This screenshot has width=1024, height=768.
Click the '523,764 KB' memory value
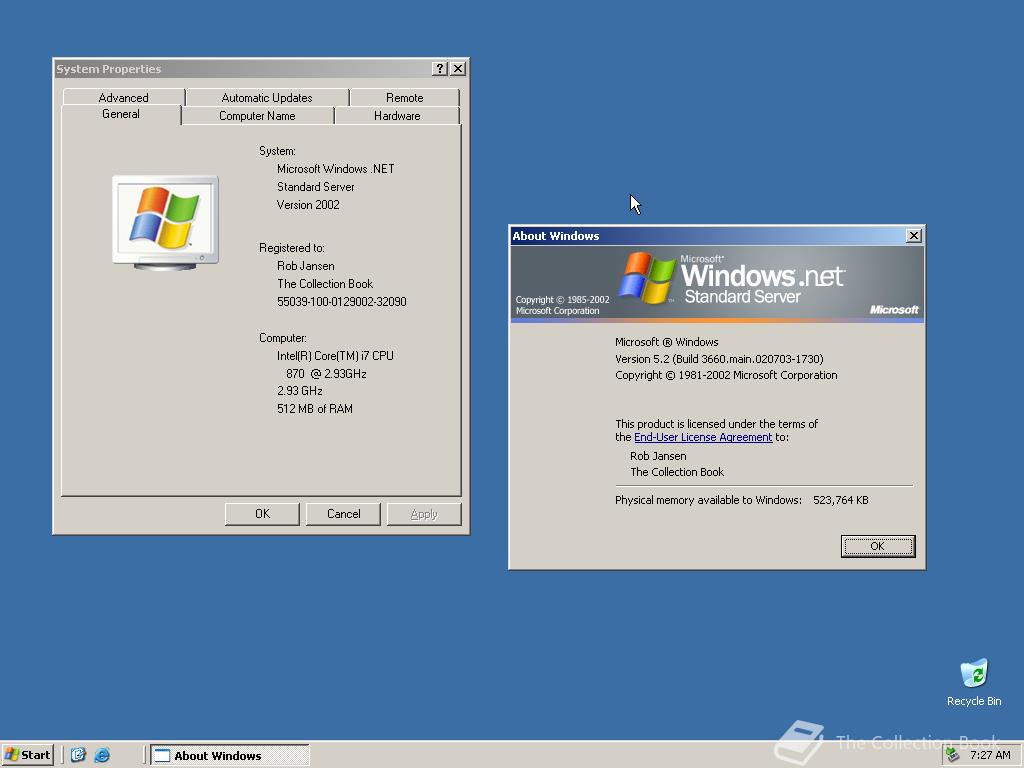(840, 500)
